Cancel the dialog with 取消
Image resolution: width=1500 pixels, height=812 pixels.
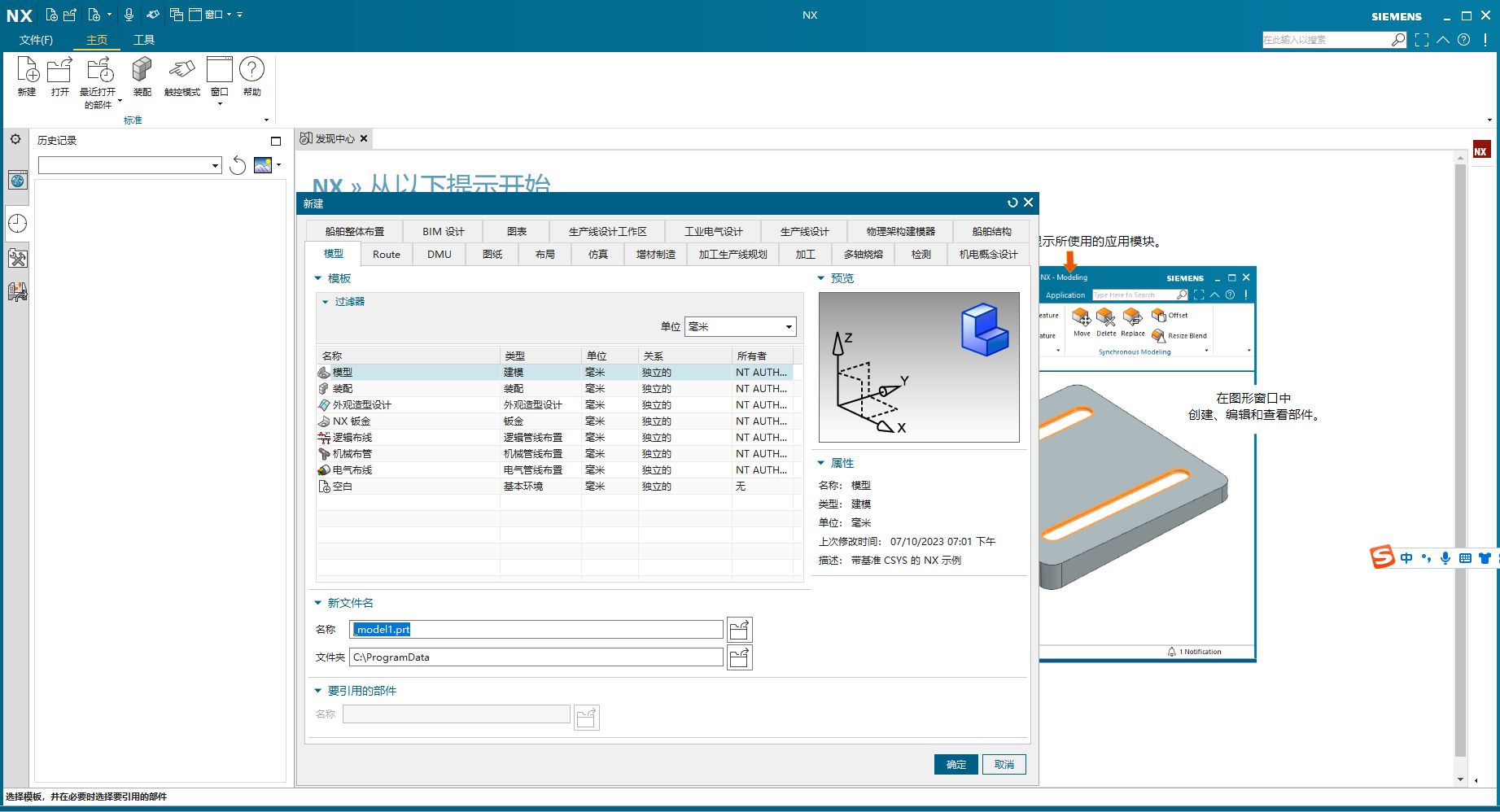coord(1004,764)
